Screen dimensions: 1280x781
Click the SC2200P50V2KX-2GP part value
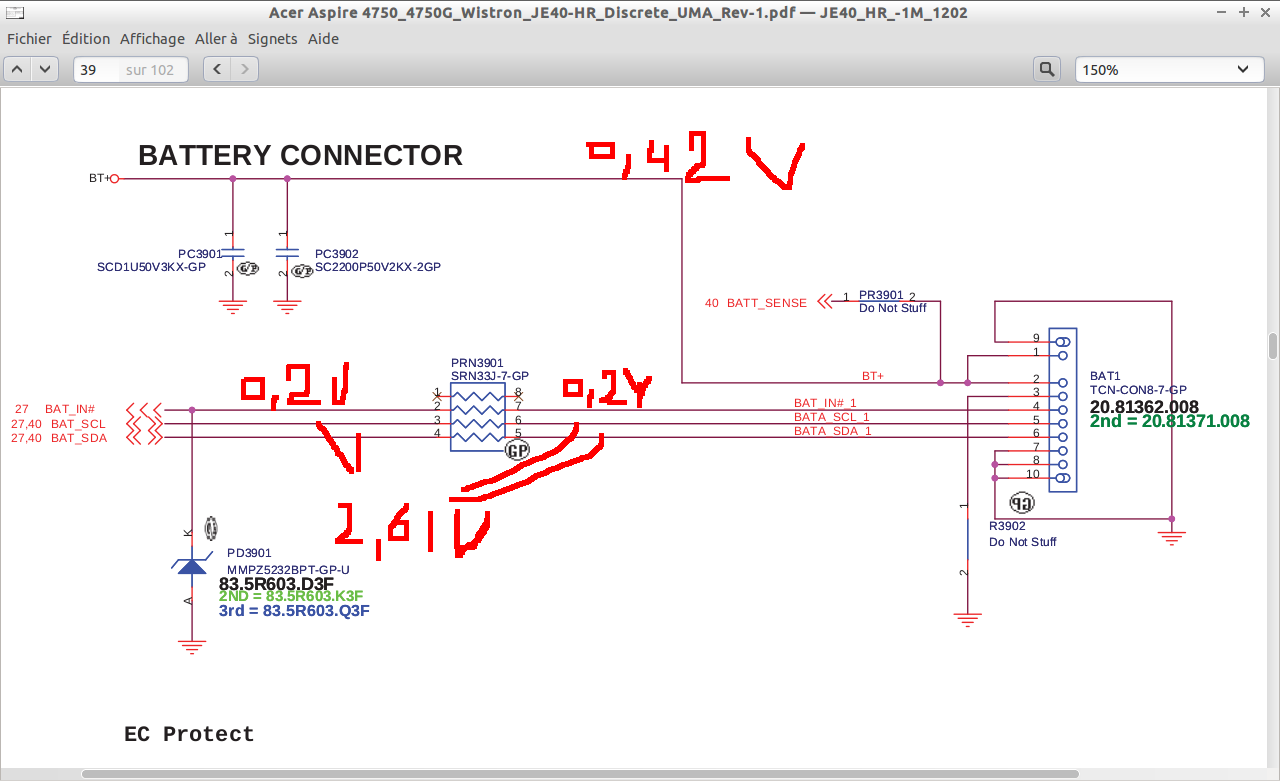377,267
